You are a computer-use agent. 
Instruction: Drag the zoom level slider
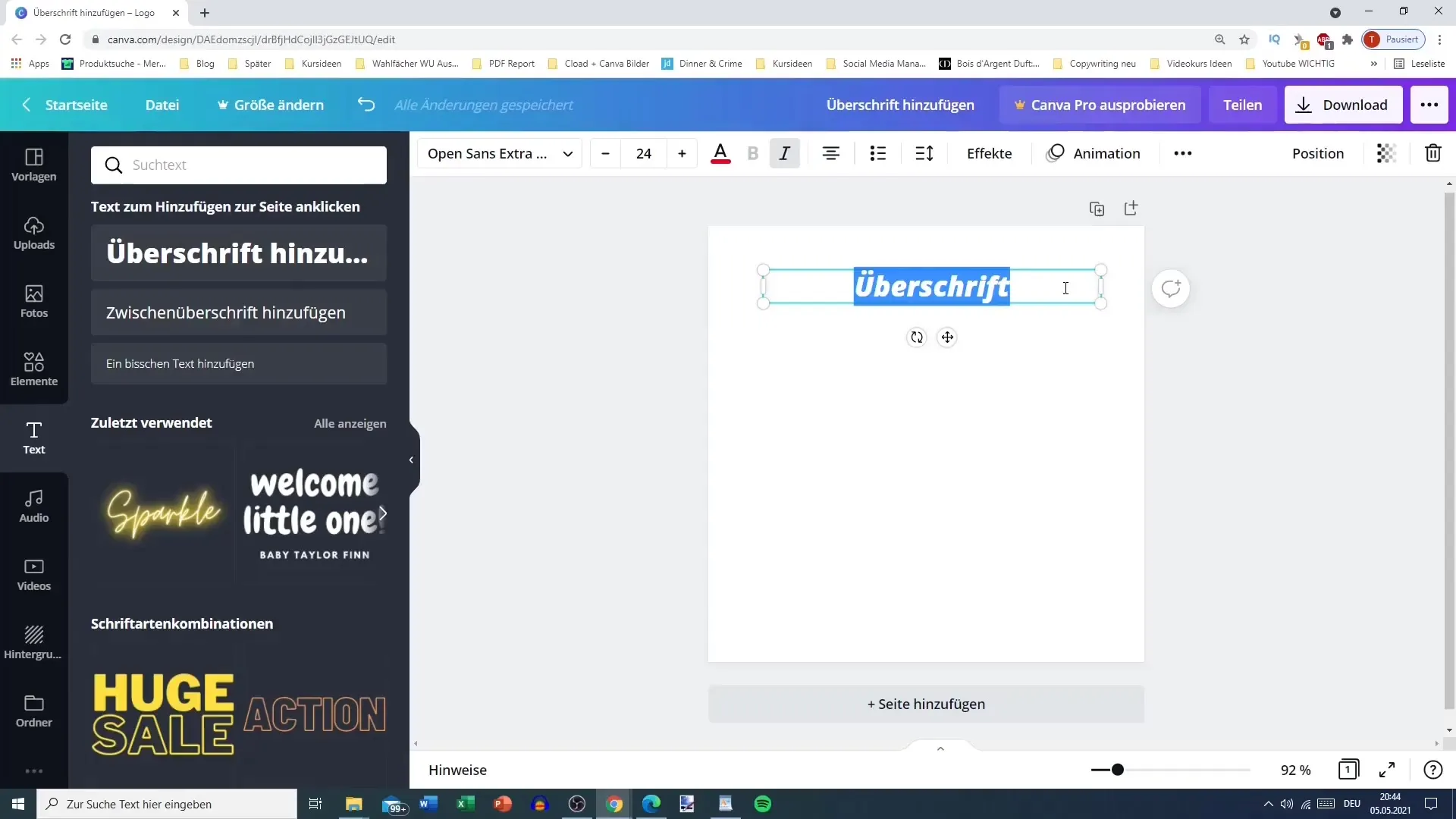(1117, 770)
